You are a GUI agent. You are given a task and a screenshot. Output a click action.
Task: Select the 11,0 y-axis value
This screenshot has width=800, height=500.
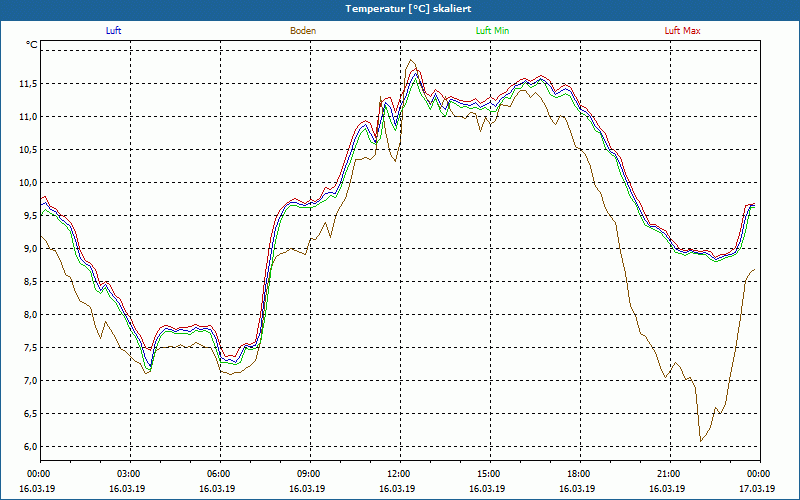point(28,117)
